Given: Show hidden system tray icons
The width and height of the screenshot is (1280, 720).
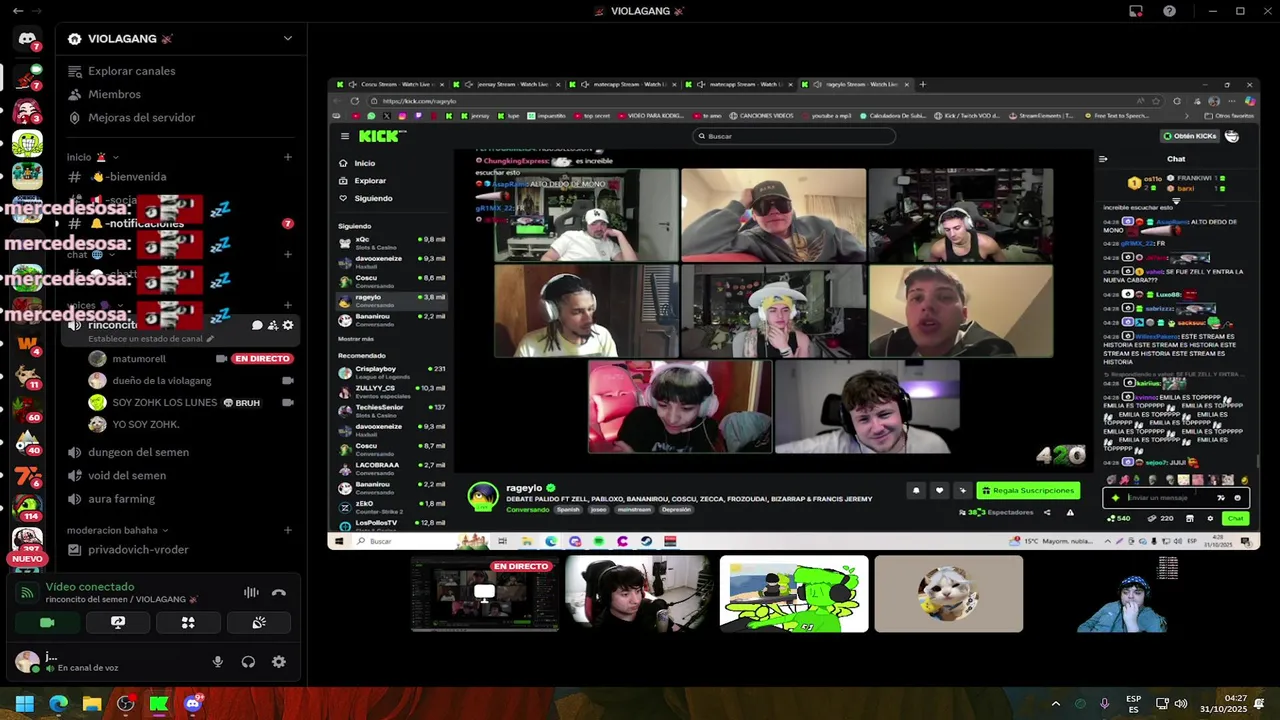Looking at the screenshot, I should pos(1056,704).
